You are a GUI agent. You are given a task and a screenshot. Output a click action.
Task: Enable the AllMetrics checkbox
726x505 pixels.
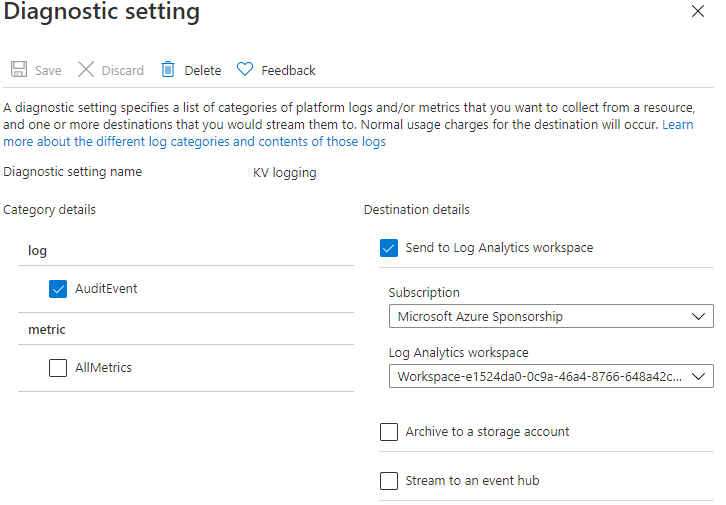(58, 368)
